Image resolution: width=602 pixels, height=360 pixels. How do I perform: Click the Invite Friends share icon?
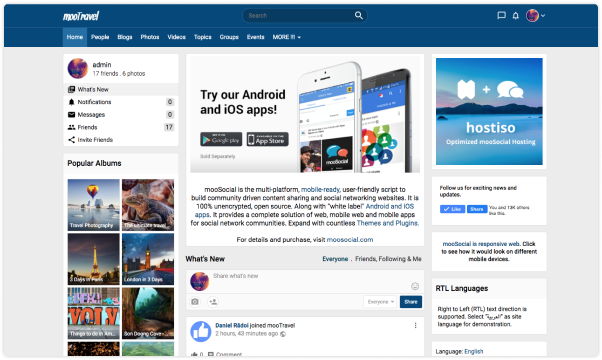(x=71, y=140)
